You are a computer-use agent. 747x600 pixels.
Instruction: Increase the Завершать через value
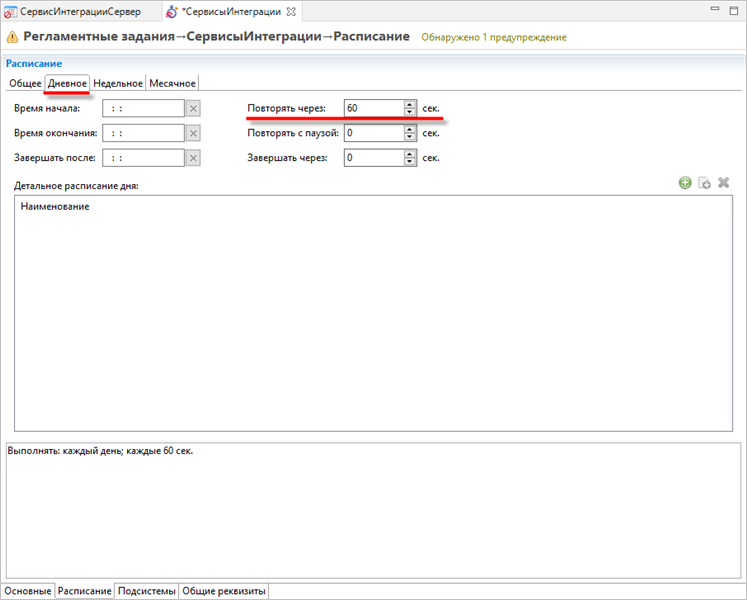(x=410, y=153)
